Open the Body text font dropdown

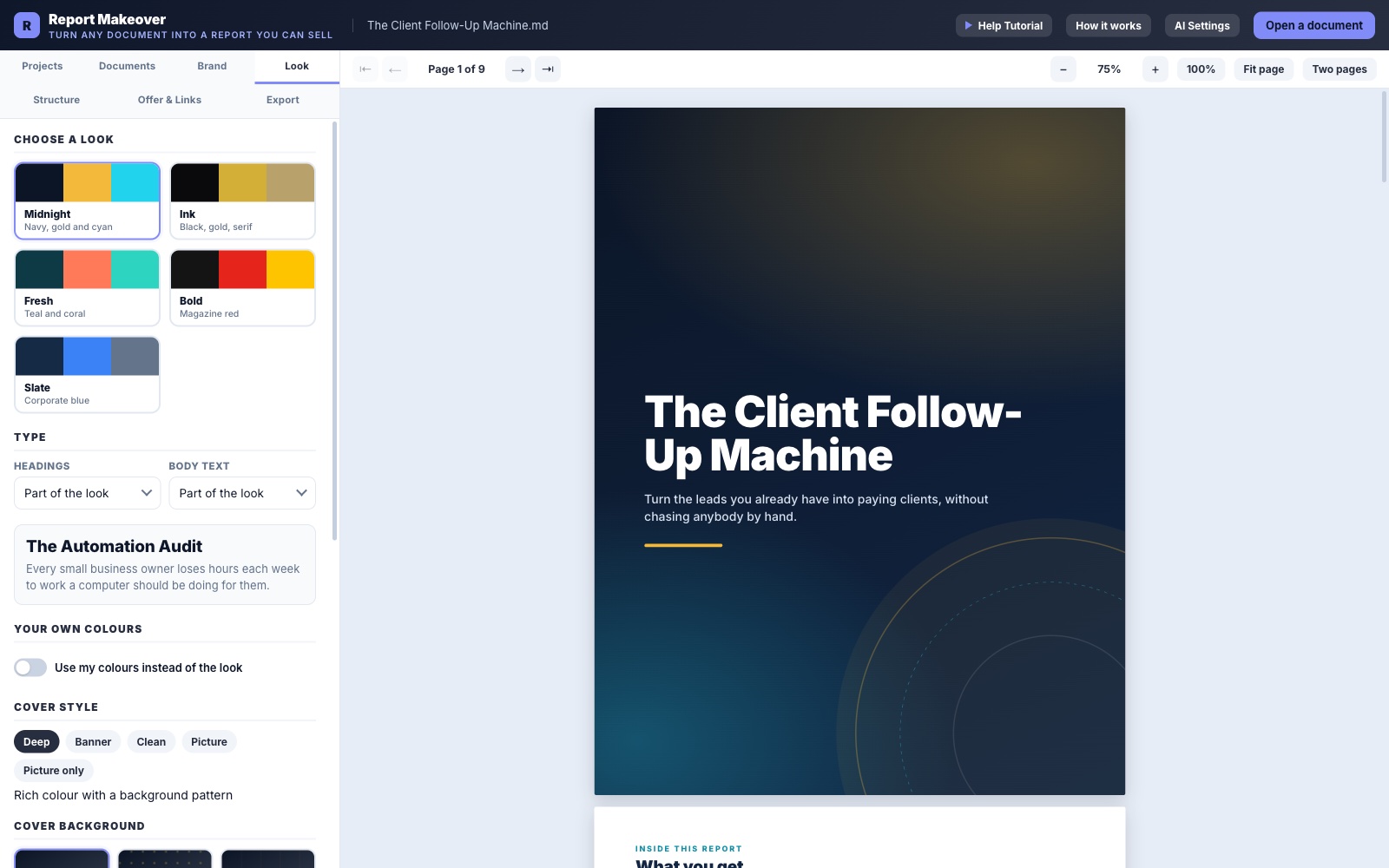(242, 493)
